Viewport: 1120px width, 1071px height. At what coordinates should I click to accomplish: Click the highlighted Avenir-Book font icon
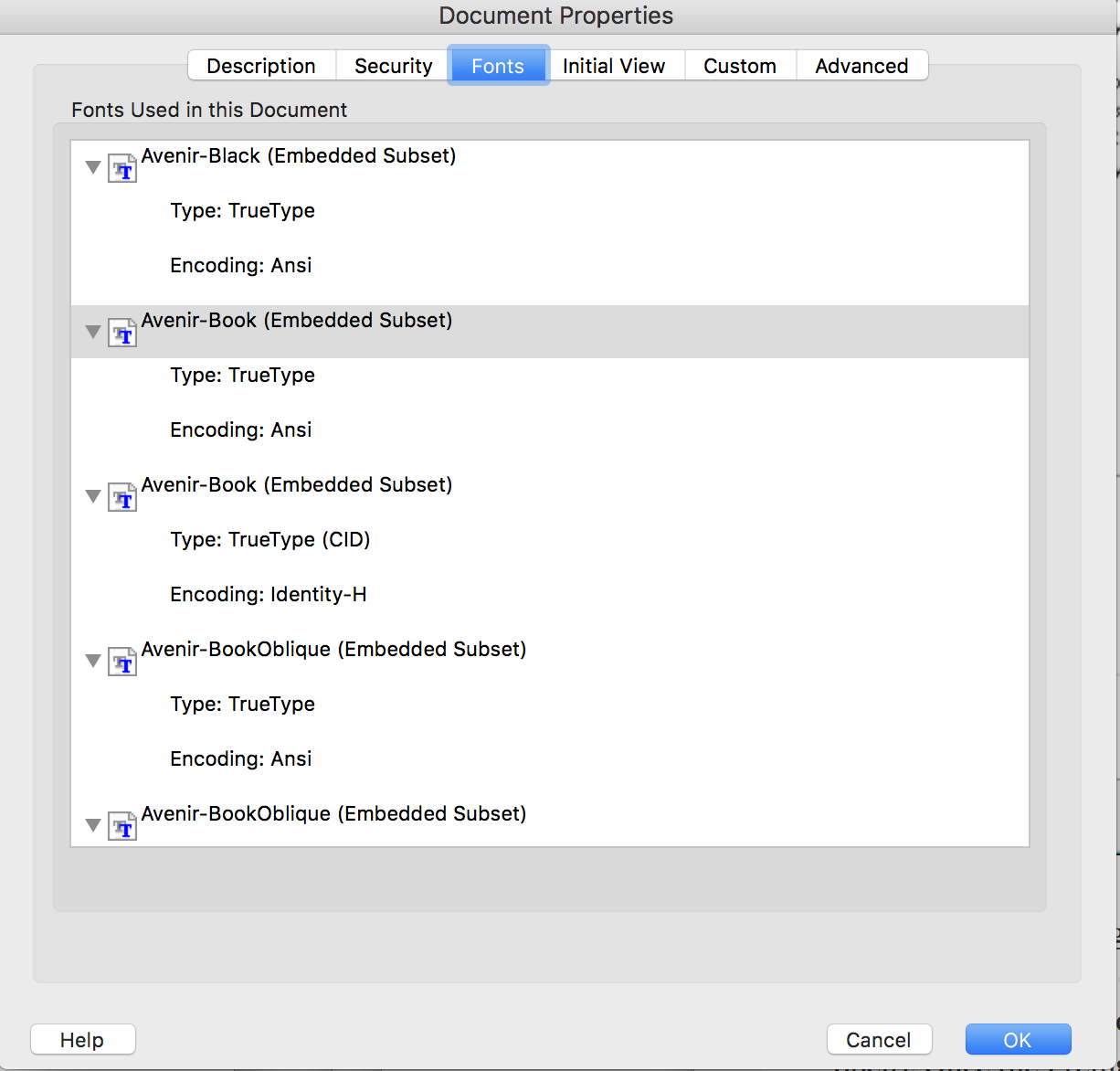pos(122,334)
